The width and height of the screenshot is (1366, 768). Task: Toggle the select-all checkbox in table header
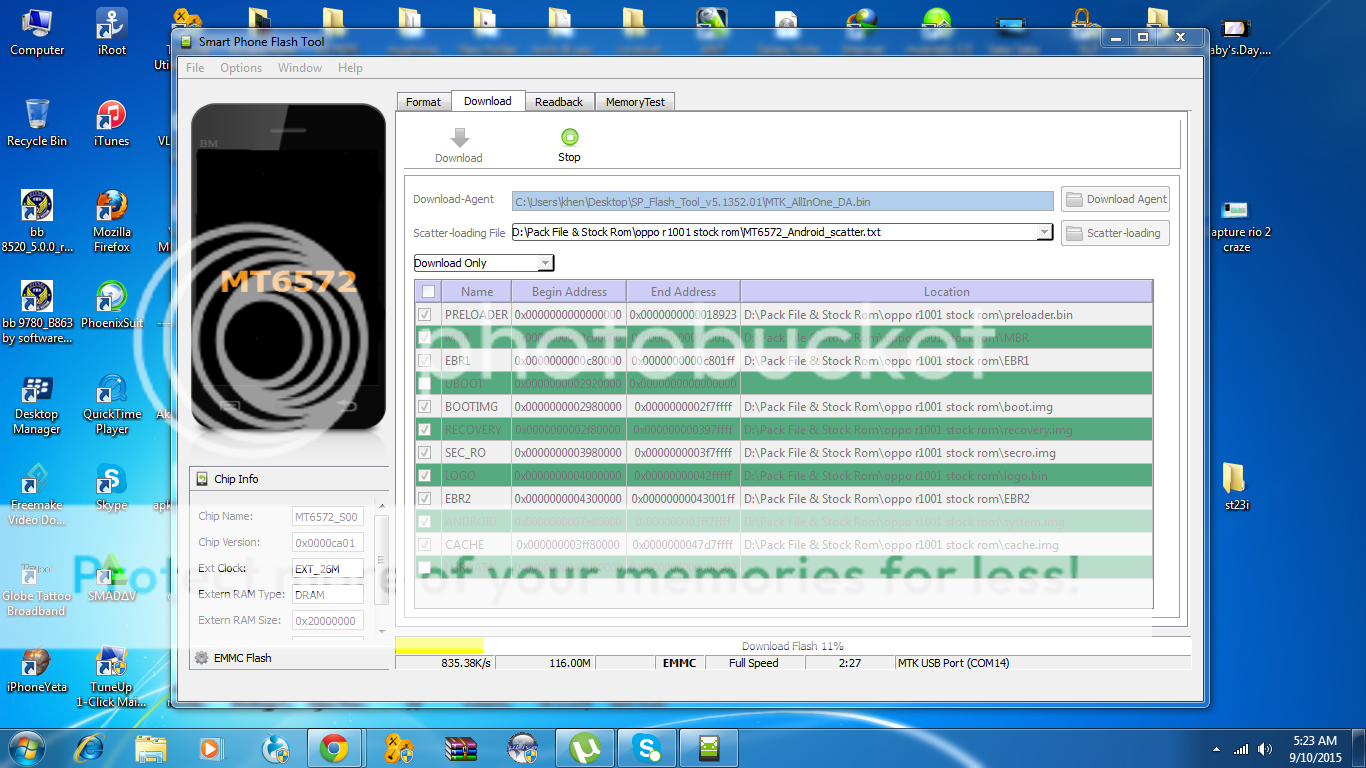pyautogui.click(x=428, y=292)
